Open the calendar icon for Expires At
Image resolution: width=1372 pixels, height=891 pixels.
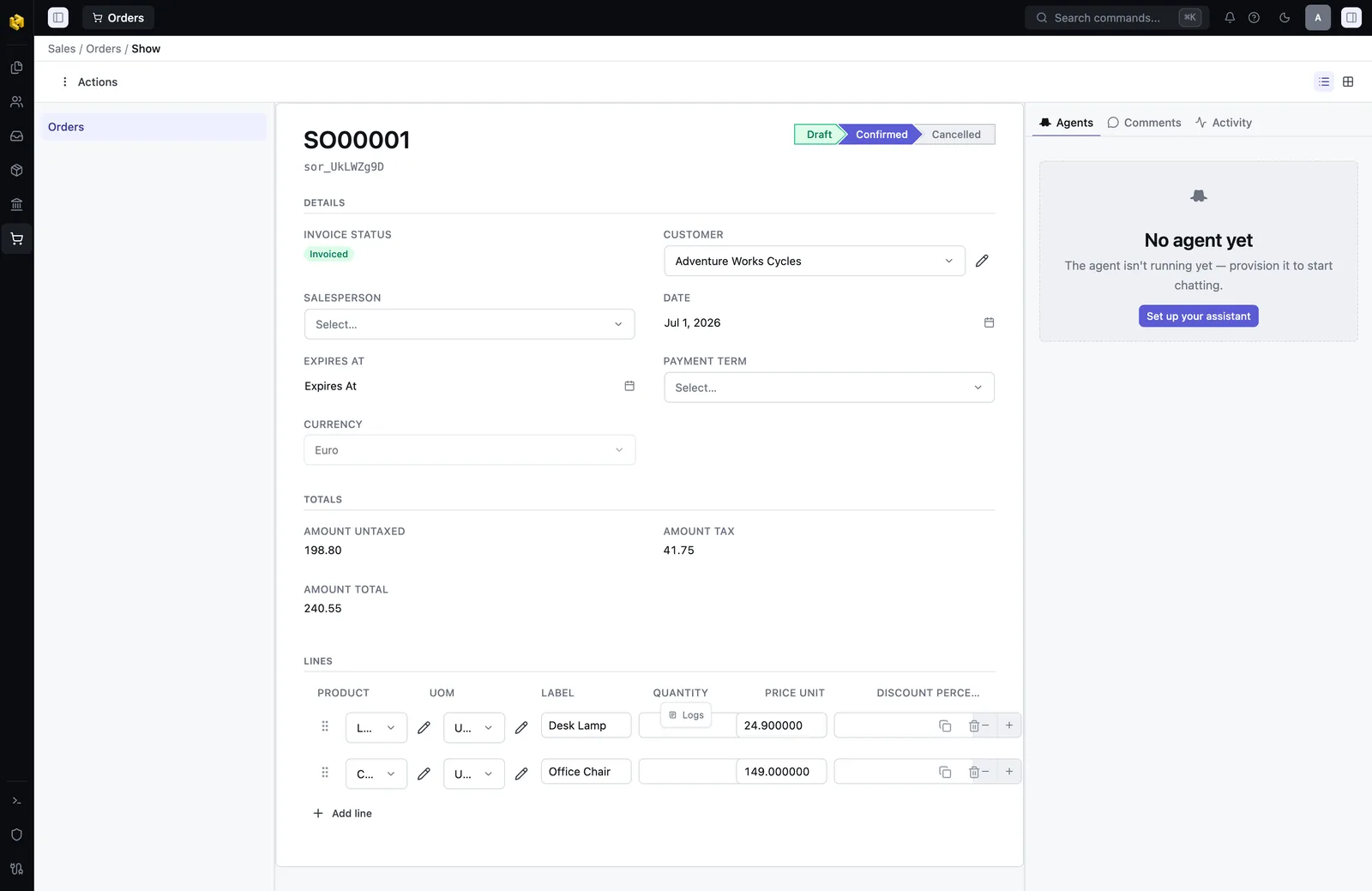[629, 386]
